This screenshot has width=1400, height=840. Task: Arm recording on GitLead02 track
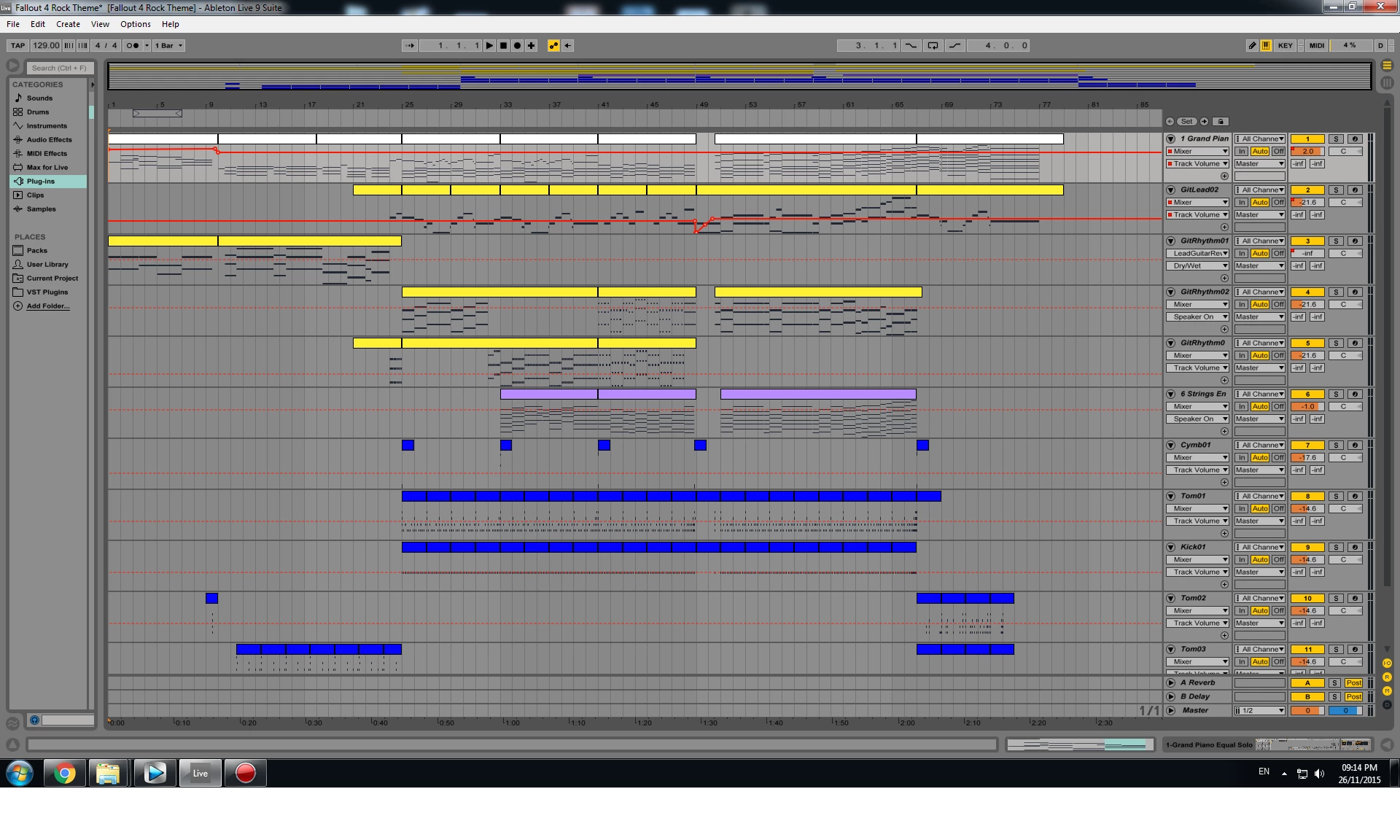pyautogui.click(x=1355, y=190)
